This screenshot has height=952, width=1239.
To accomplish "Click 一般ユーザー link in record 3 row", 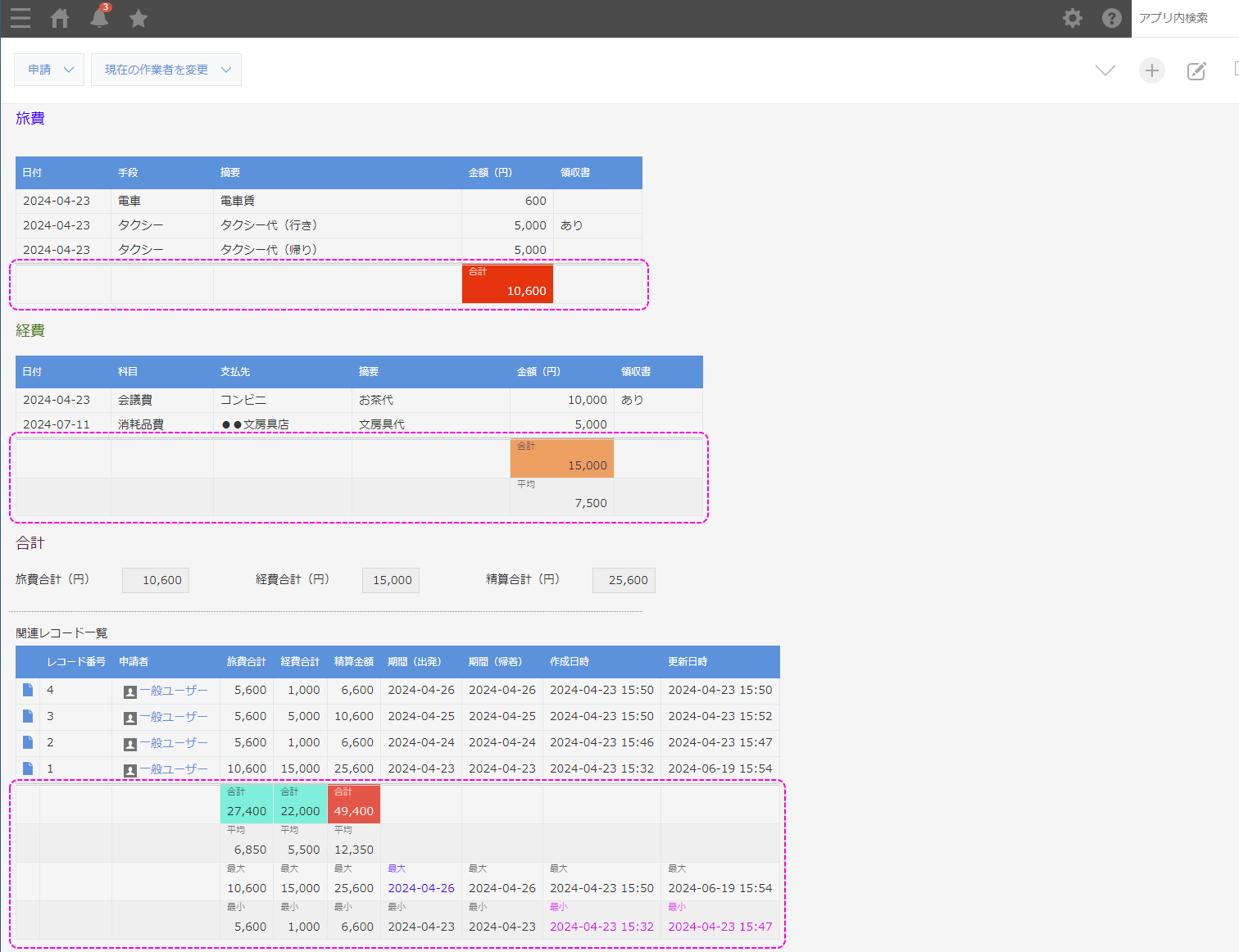I will 173,717.
